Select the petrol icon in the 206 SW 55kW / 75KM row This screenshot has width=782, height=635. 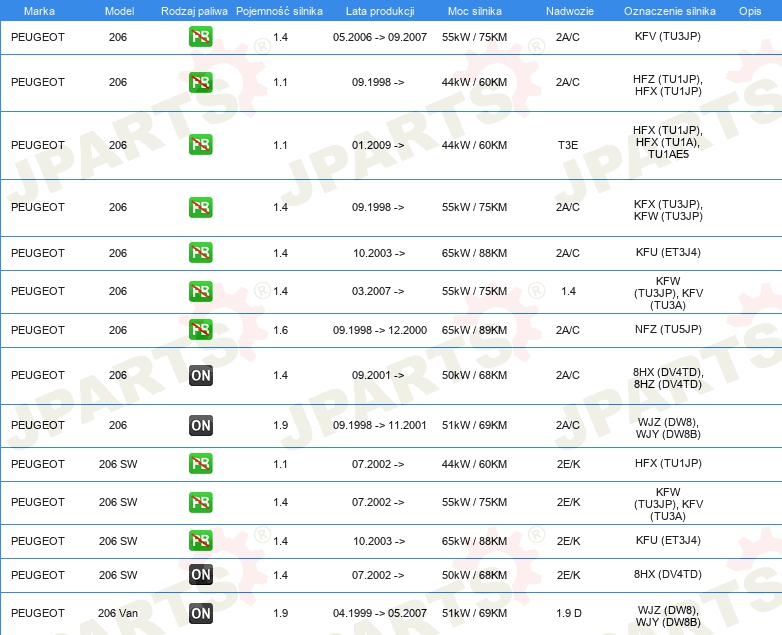point(200,502)
